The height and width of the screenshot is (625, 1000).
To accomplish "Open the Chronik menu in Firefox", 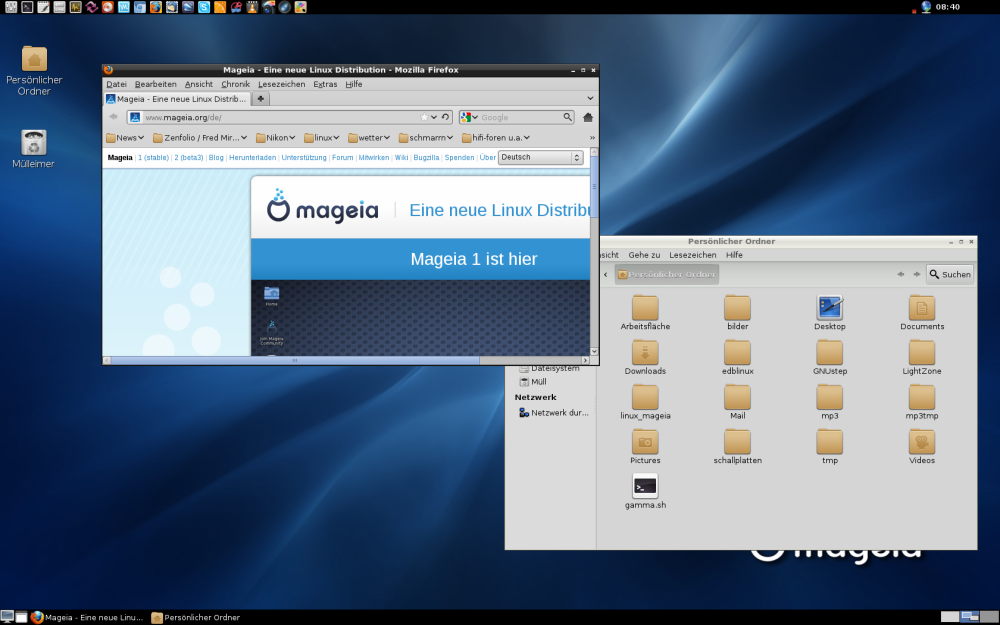I will [235, 84].
